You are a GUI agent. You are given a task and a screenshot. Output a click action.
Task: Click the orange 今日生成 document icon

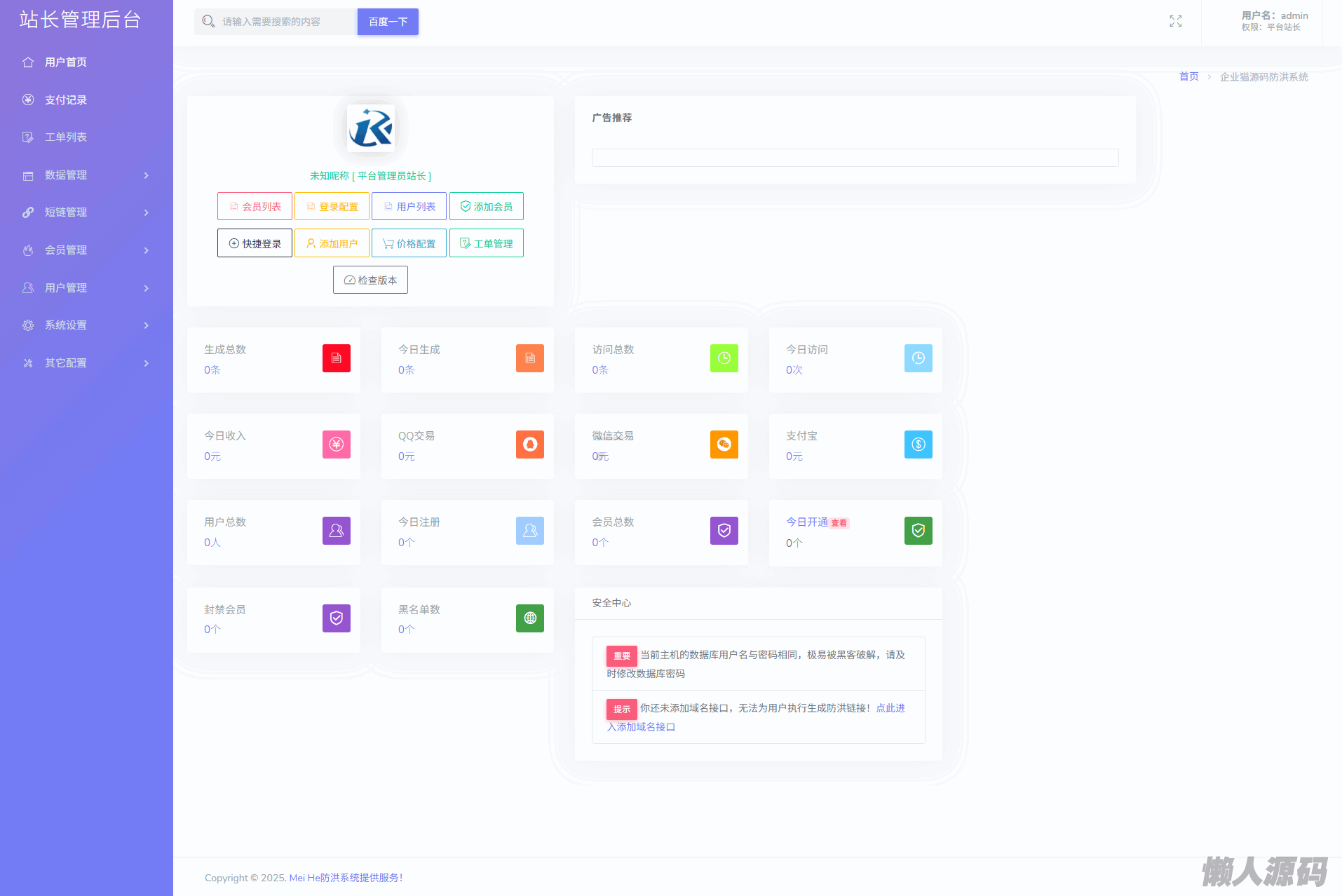(530, 358)
